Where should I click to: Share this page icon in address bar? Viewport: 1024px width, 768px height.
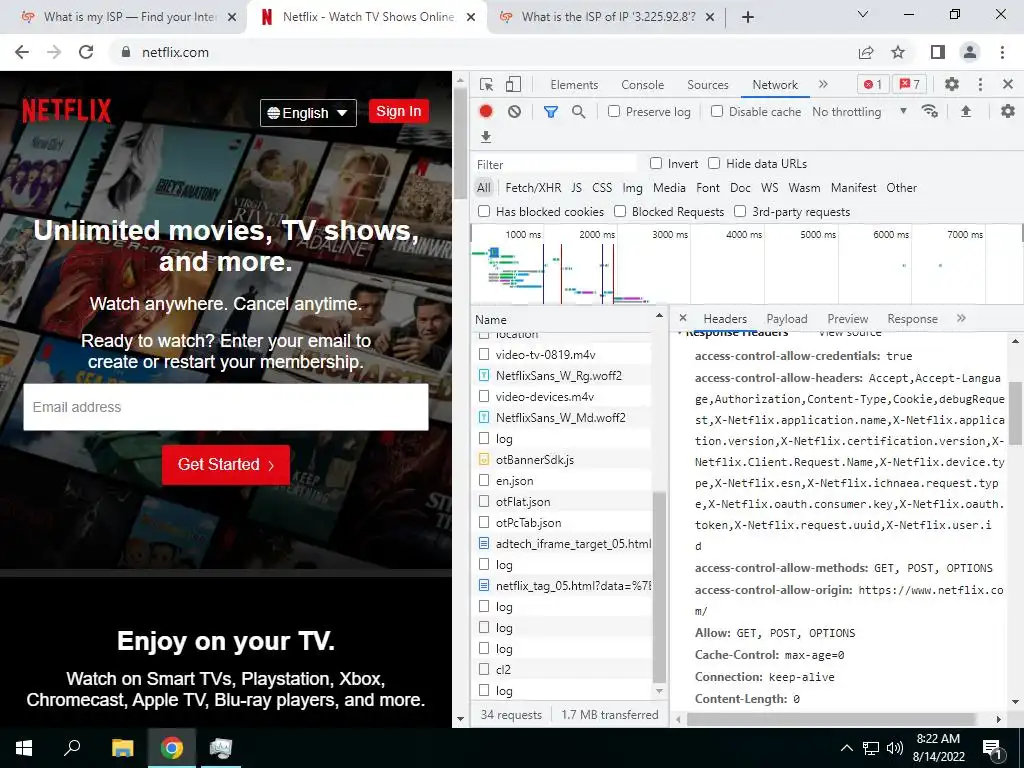[x=866, y=52]
